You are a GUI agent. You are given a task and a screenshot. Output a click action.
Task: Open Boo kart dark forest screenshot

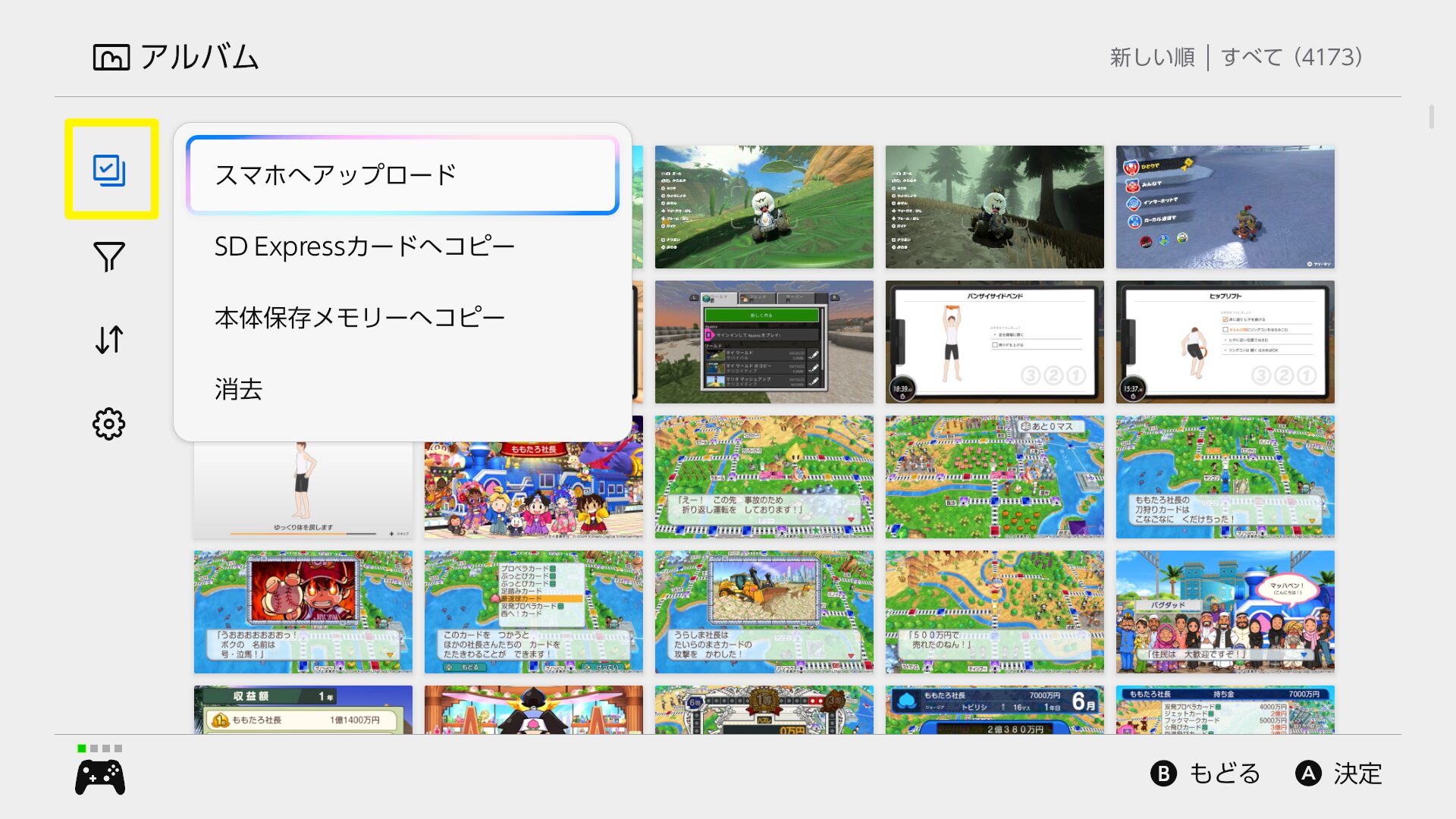[x=995, y=207]
